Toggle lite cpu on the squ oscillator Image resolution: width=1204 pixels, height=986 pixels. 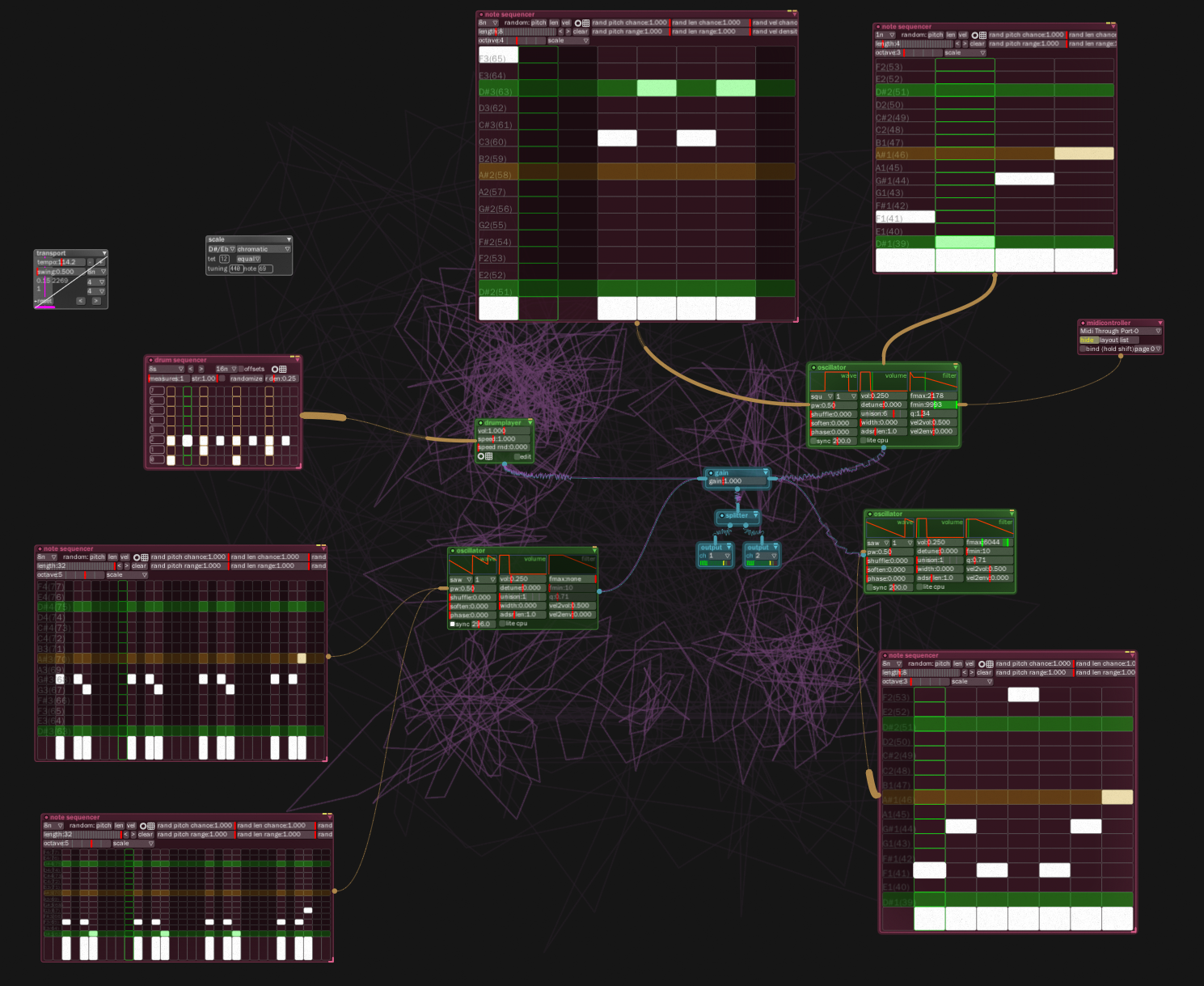click(862, 441)
